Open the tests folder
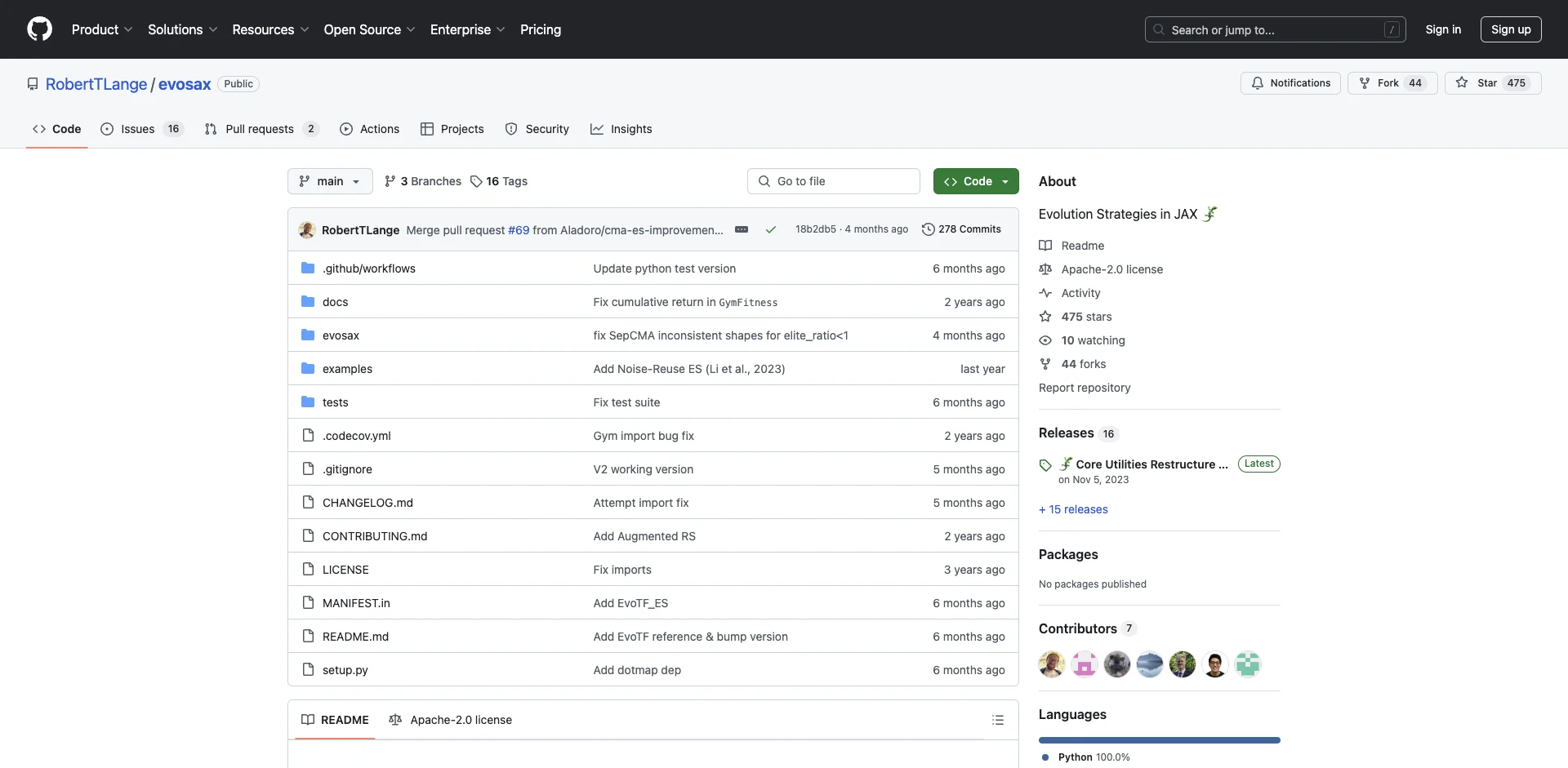 335,402
